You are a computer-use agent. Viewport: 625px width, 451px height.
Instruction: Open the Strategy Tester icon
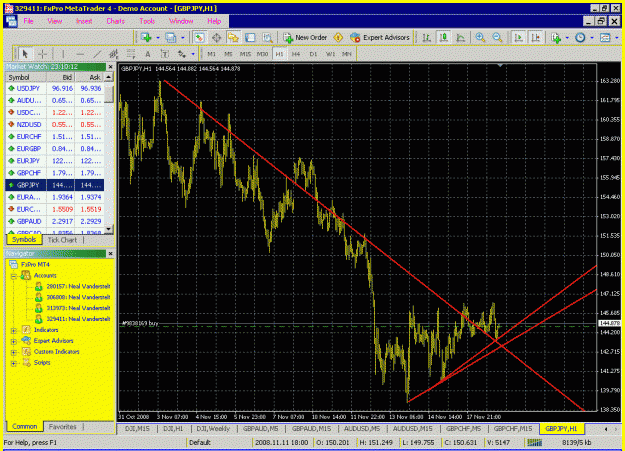(267, 37)
